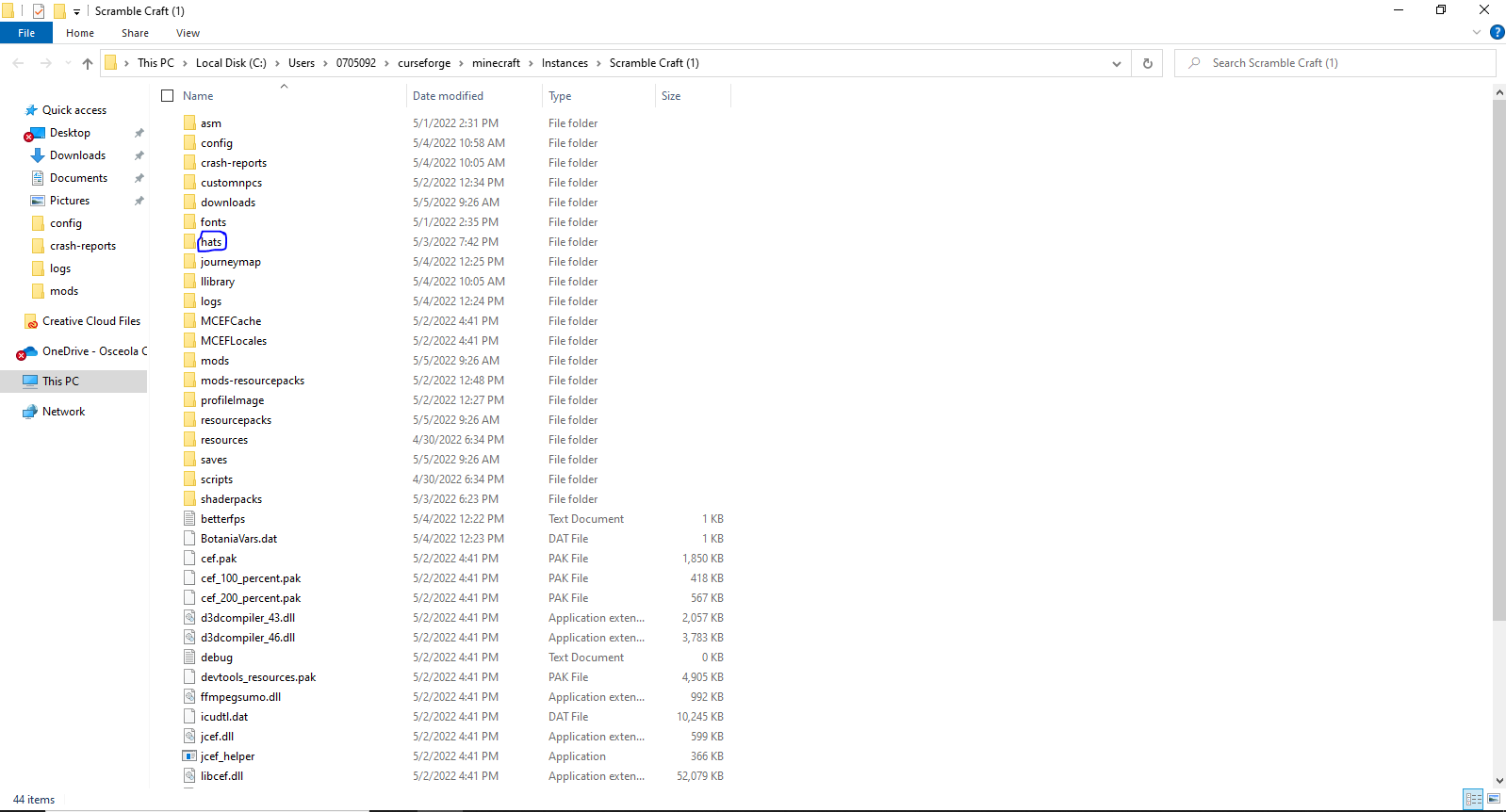This screenshot has height=812, width=1506.
Task: Sort files by the Name column
Action: (x=198, y=96)
